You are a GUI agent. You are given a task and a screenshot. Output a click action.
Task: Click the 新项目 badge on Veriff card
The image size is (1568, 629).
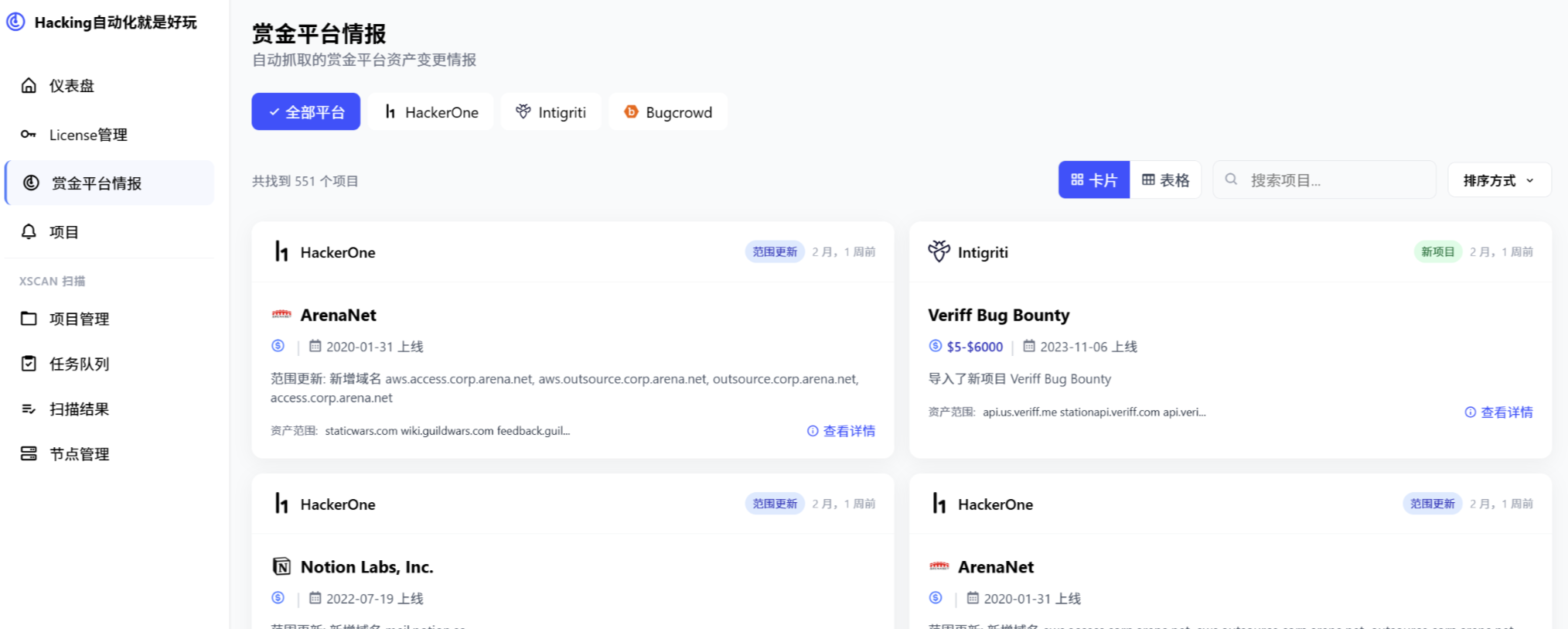[1437, 251]
